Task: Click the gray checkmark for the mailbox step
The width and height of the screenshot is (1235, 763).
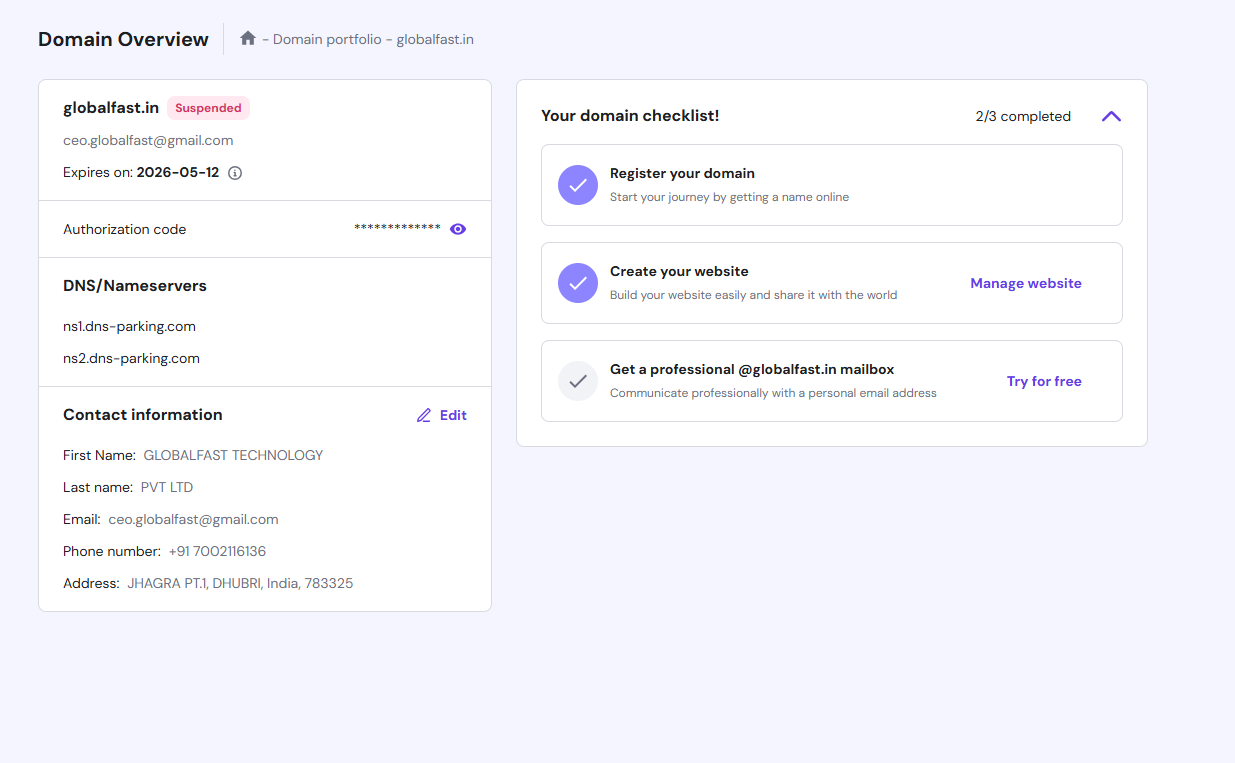Action: (577, 381)
